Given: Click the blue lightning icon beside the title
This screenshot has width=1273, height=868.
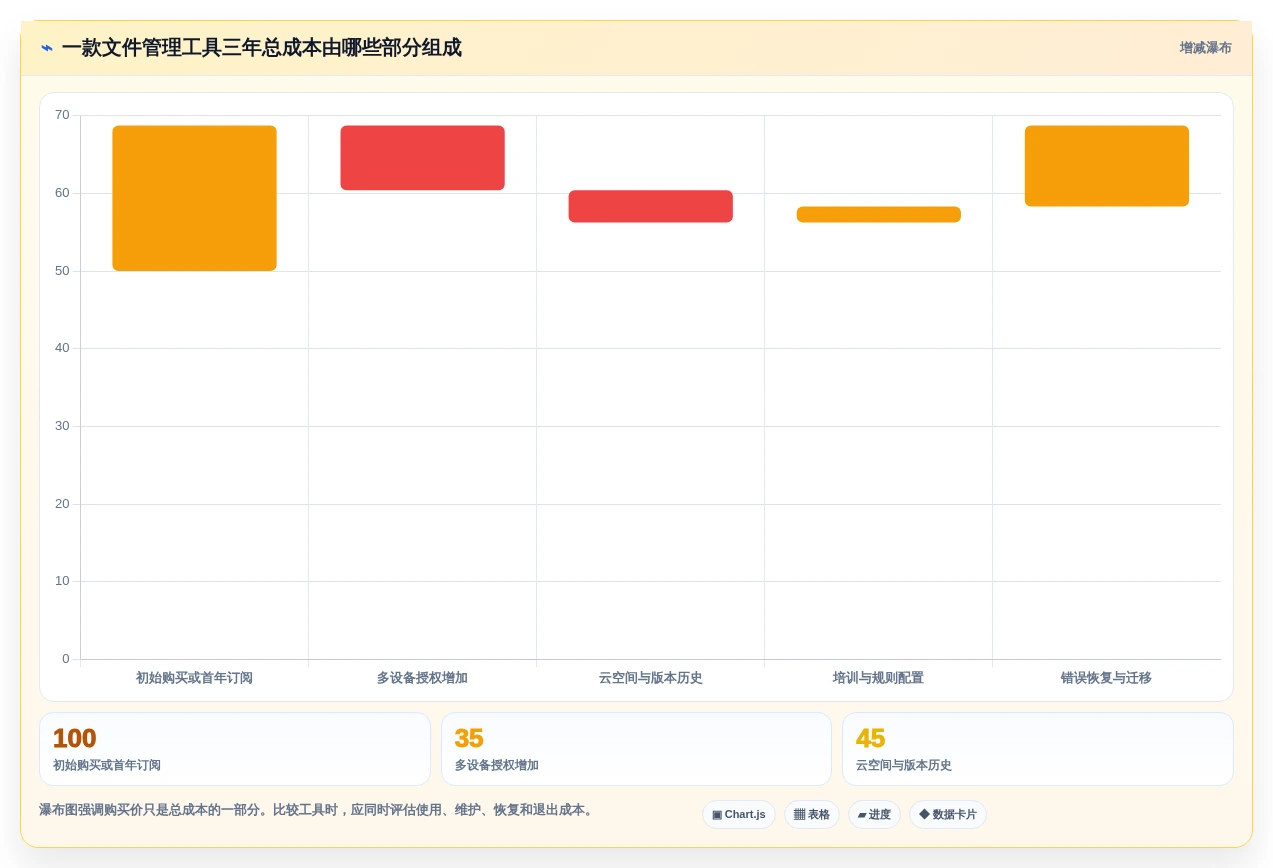Looking at the screenshot, I should click(47, 48).
